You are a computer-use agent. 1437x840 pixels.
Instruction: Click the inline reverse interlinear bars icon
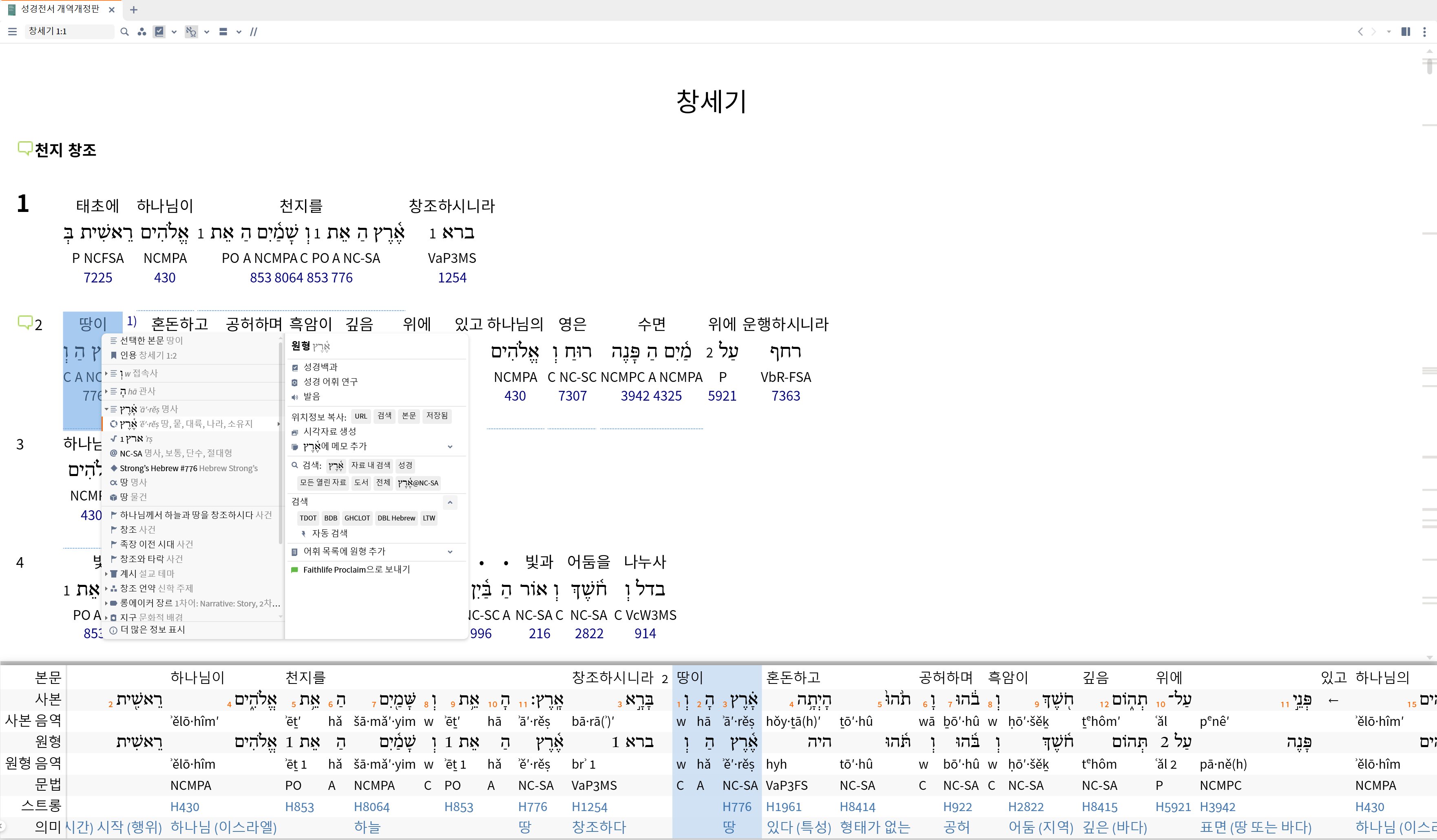click(223, 32)
